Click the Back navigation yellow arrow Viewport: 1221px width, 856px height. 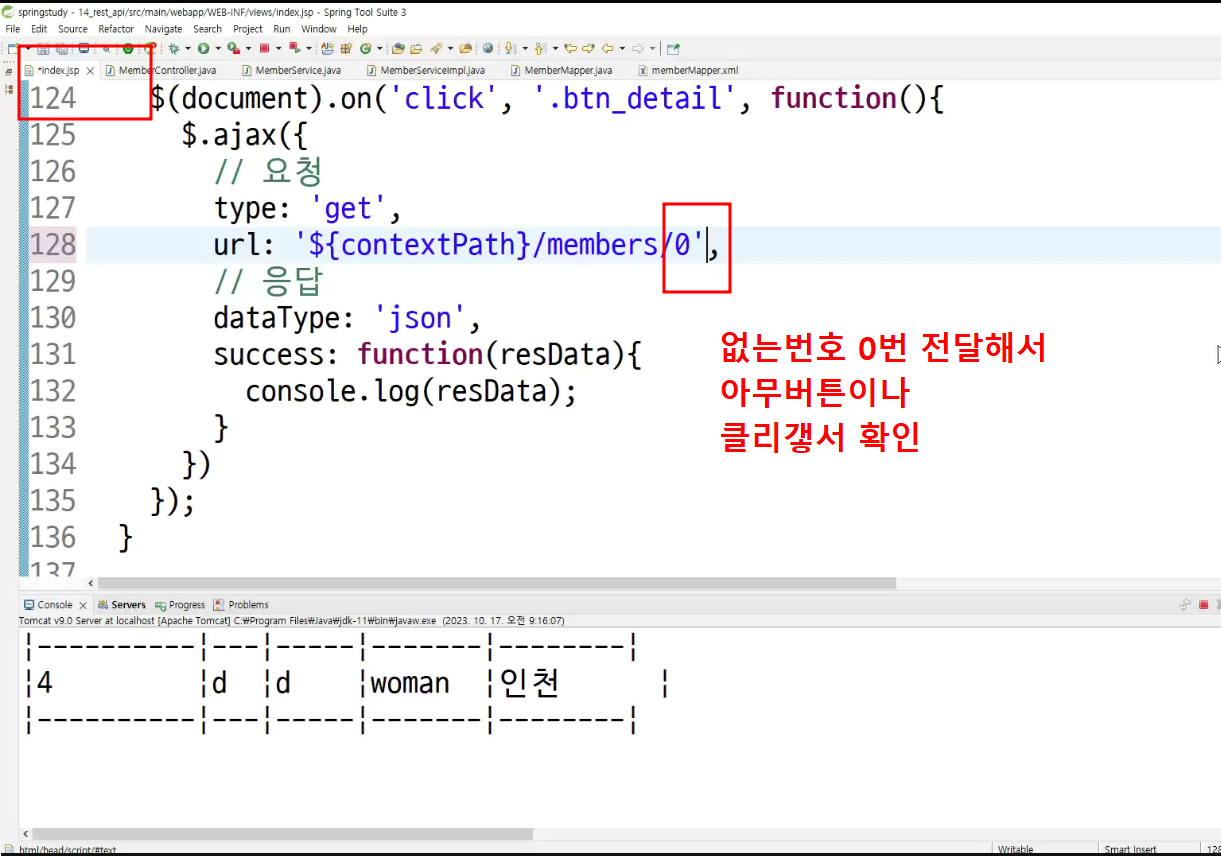point(607,48)
